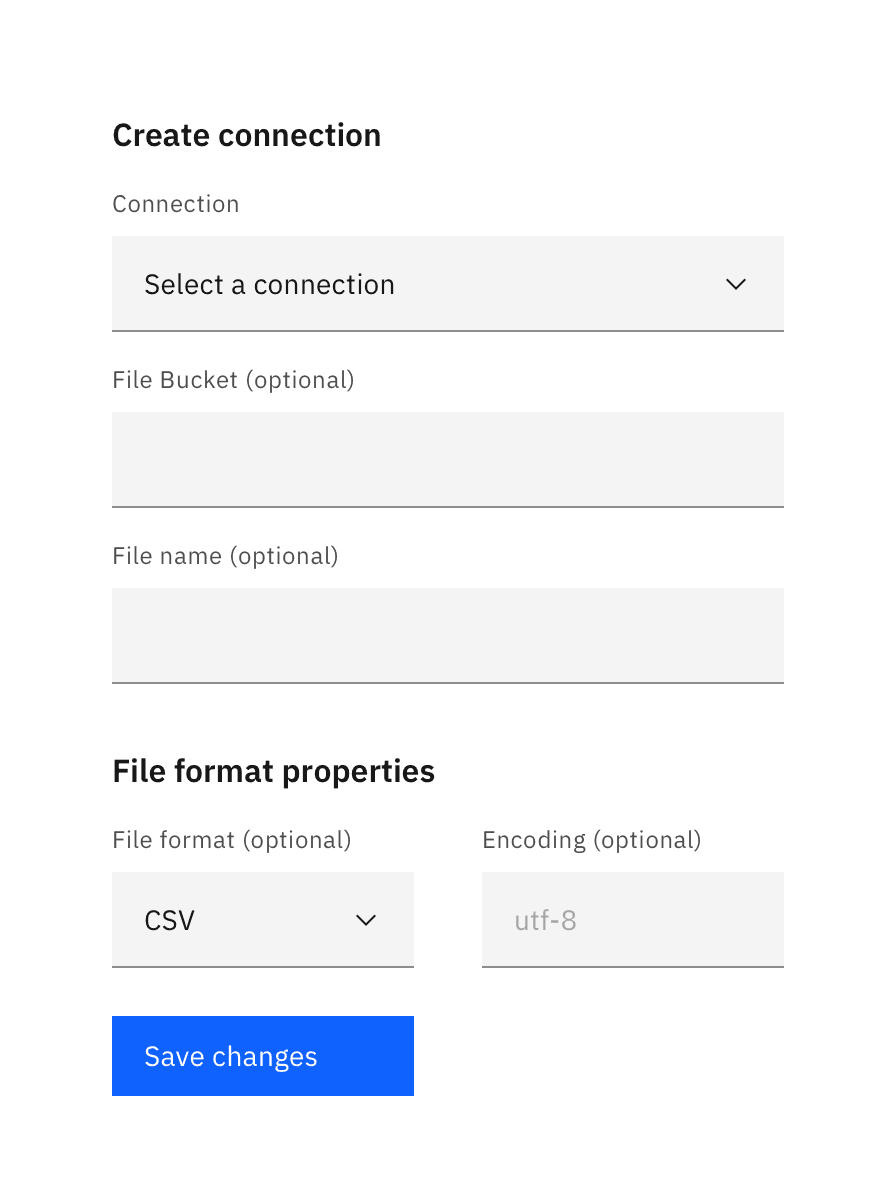Click the 'Encoding (optional)' label
This screenshot has height=1192, width=896.
tap(592, 840)
